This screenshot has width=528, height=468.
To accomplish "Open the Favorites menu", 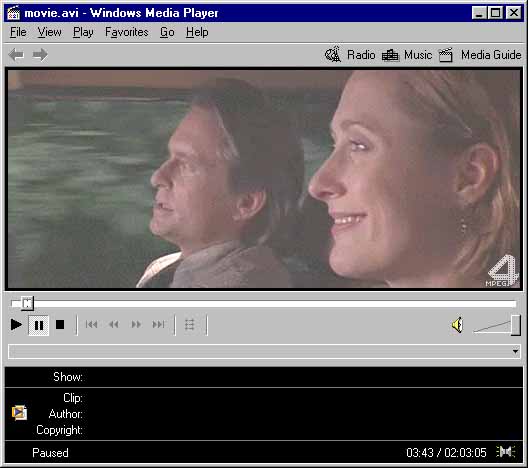I will pos(127,32).
